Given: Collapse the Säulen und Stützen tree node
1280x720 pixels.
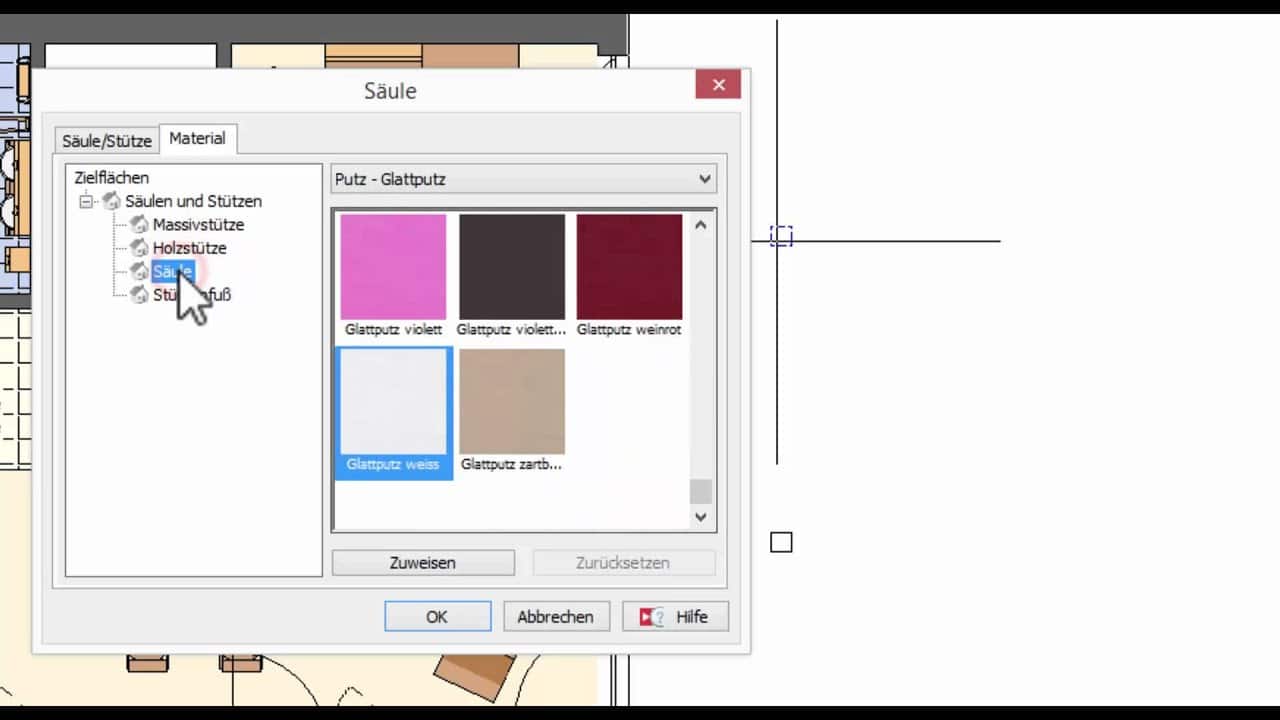Looking at the screenshot, I should (x=86, y=201).
